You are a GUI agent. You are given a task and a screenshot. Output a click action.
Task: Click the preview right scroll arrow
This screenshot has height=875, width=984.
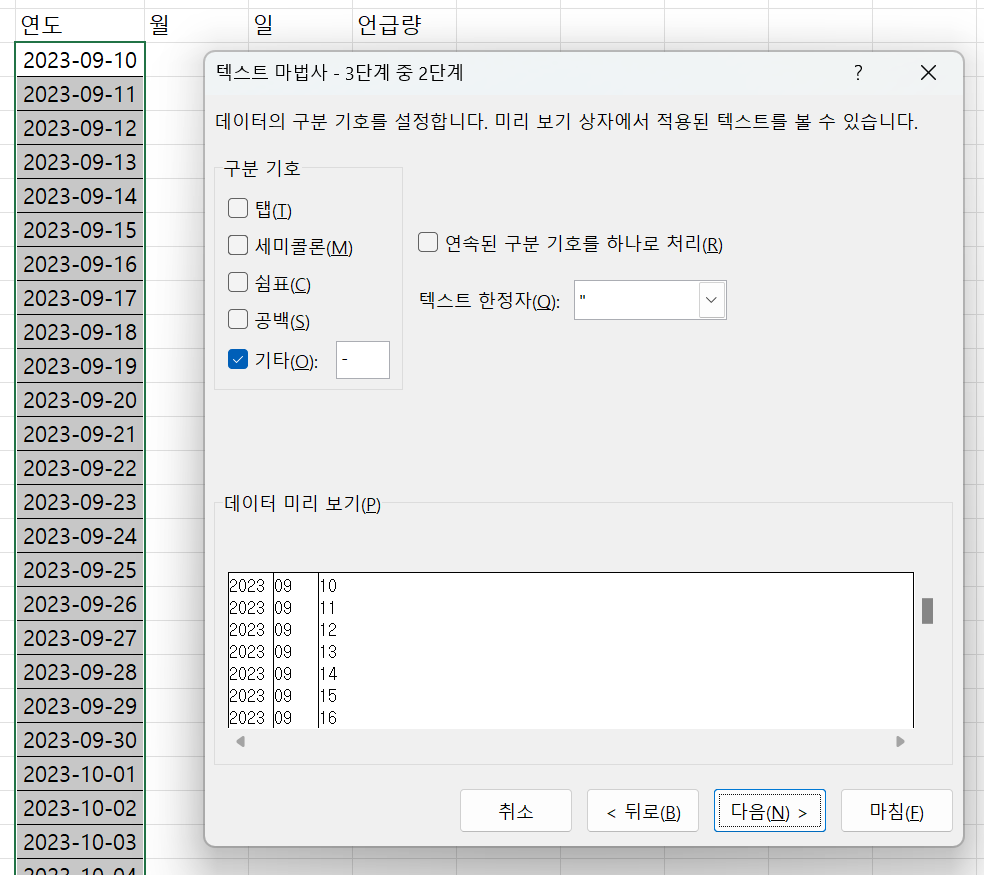click(x=901, y=741)
